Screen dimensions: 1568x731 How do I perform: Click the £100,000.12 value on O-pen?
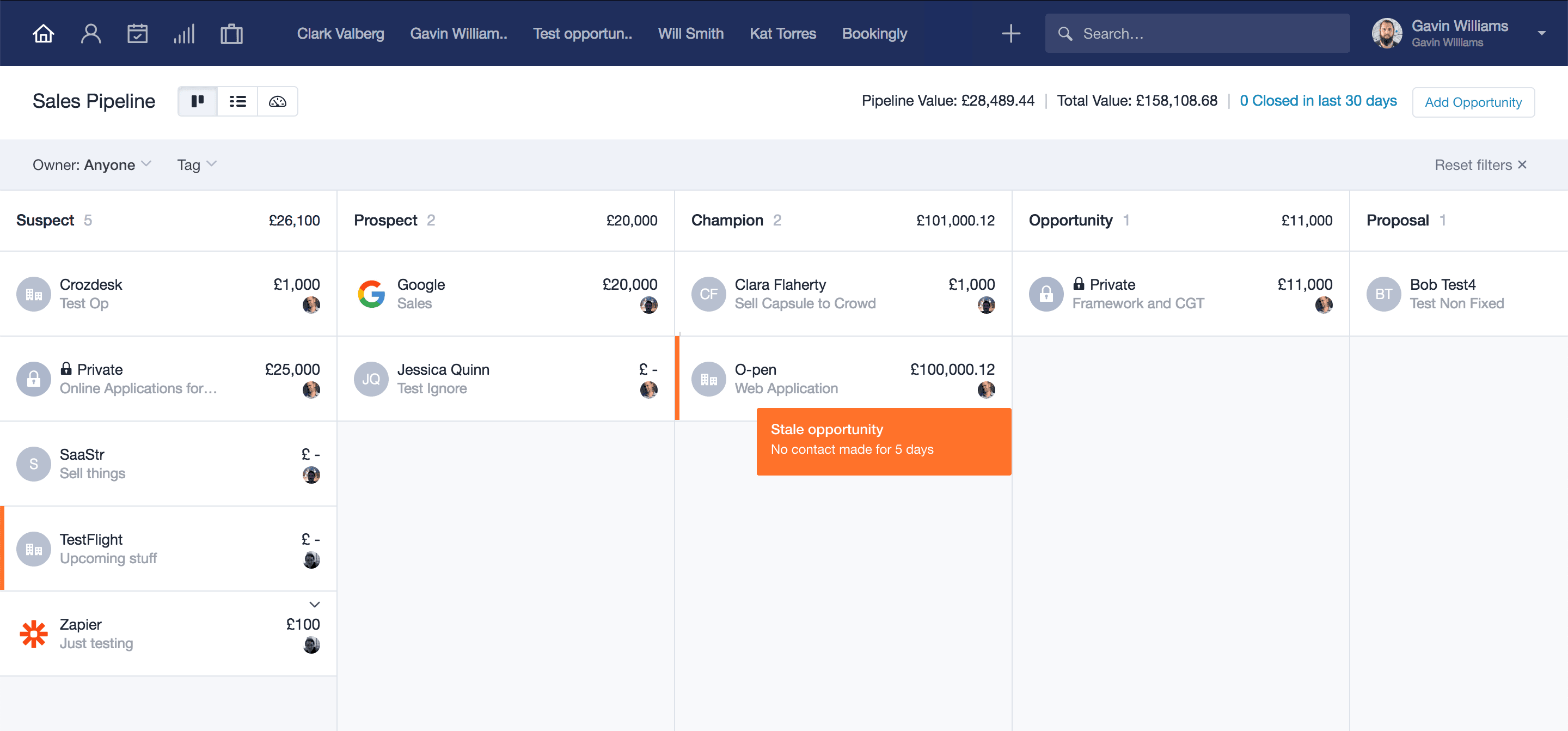click(952, 369)
